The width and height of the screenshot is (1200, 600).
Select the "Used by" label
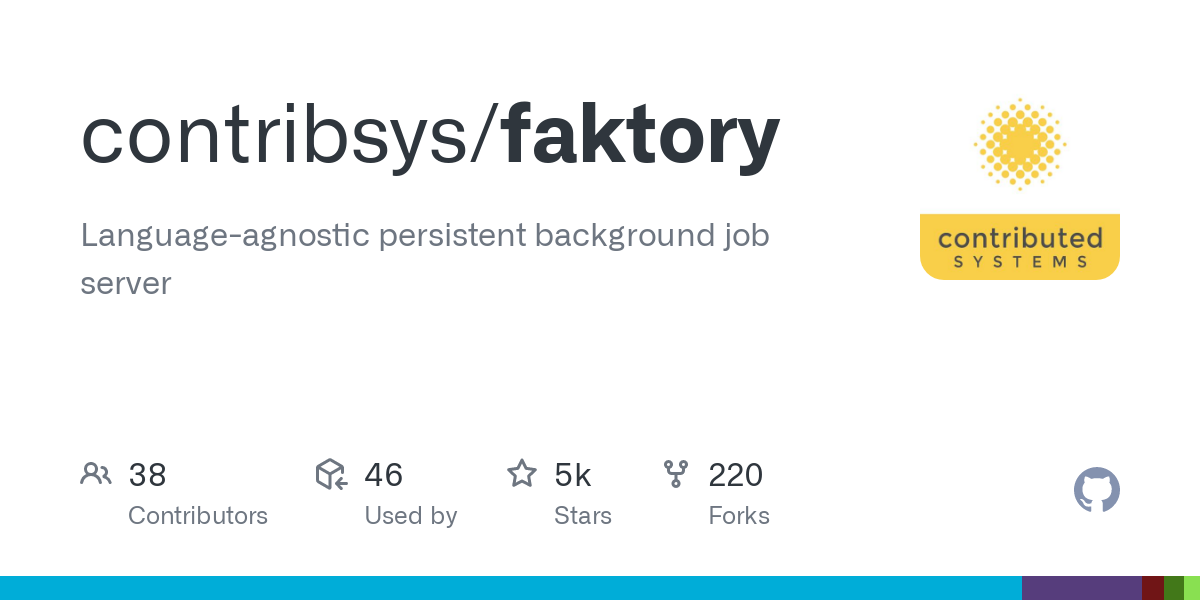(411, 516)
